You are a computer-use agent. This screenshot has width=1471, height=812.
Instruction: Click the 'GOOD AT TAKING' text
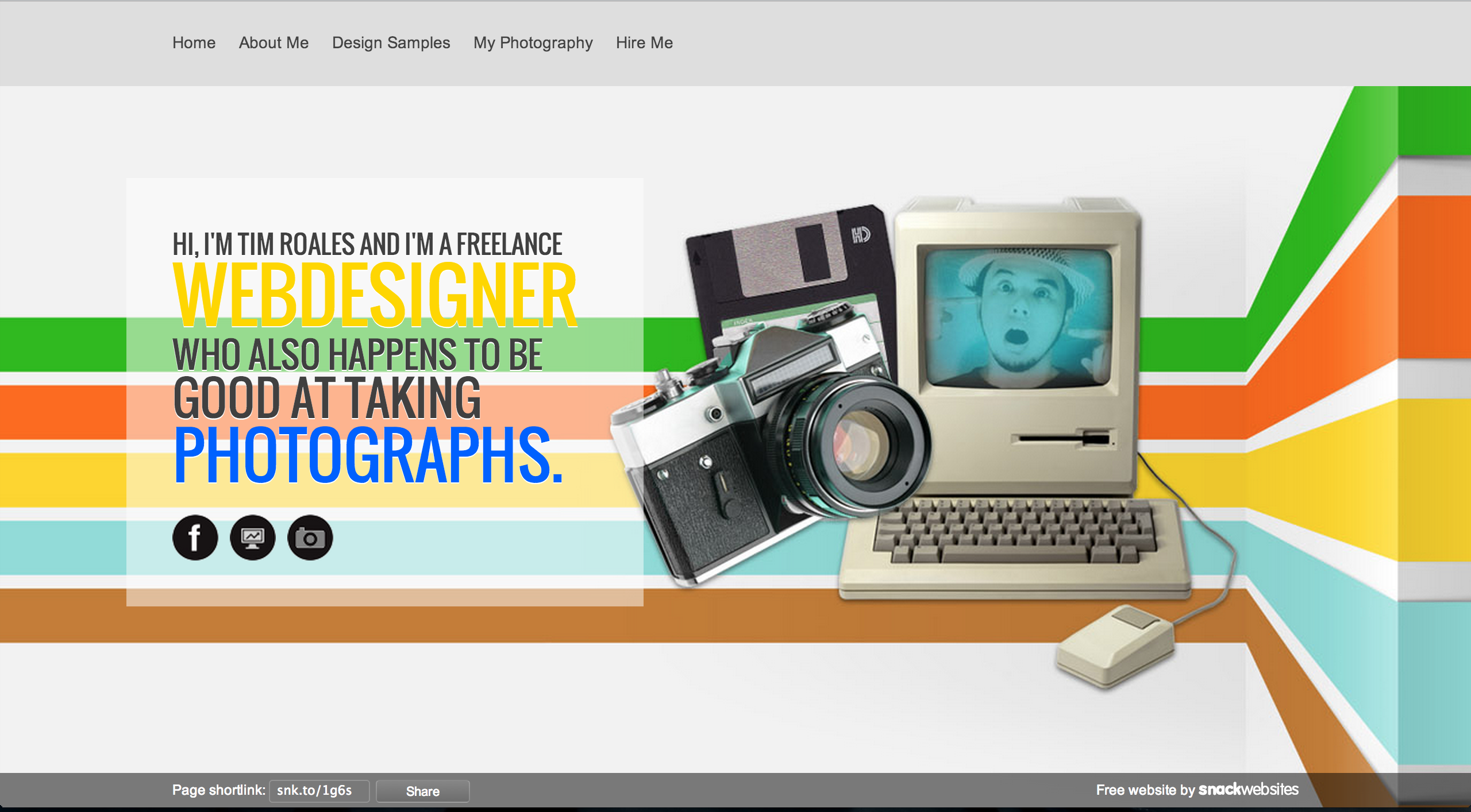coord(326,397)
